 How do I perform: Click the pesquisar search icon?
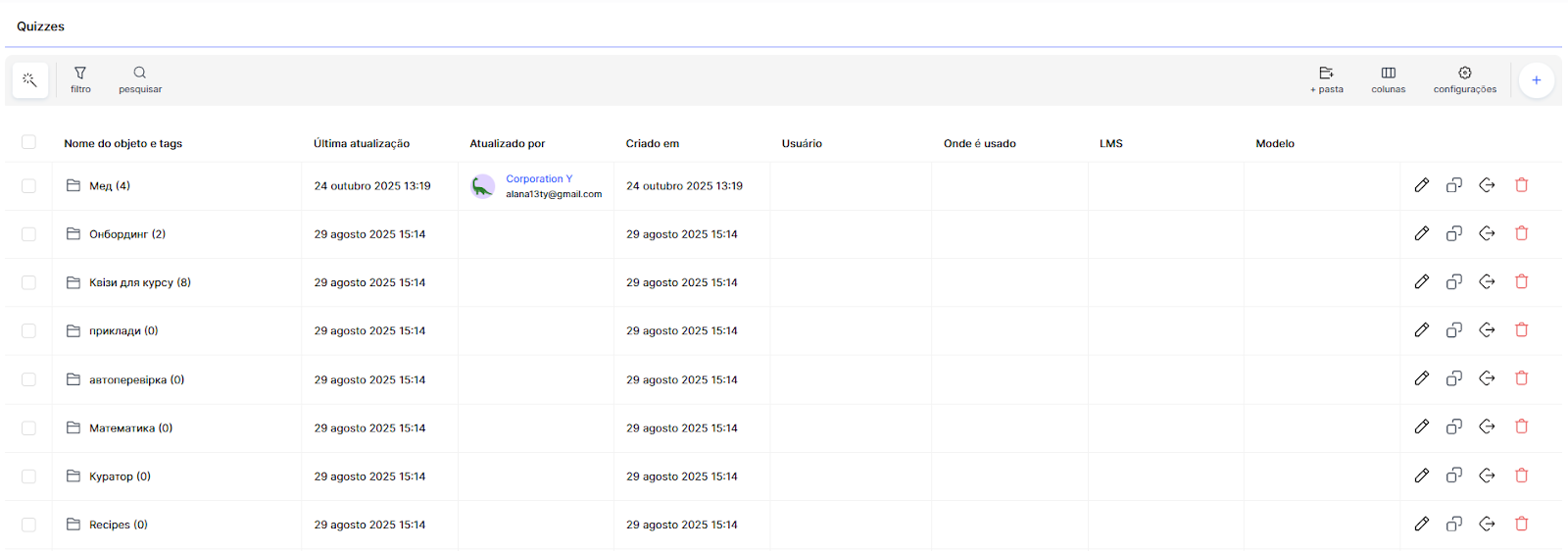pos(140,79)
